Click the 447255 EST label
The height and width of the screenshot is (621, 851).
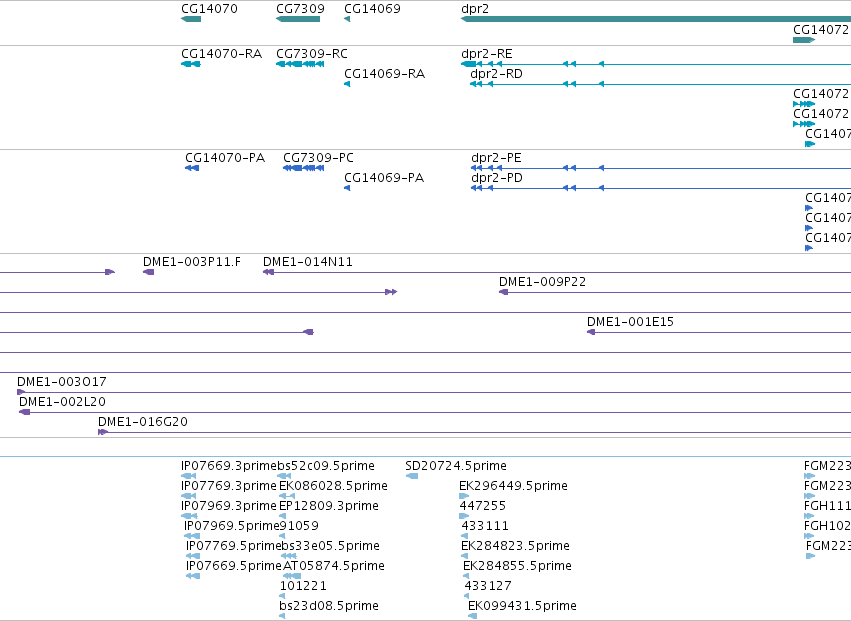coord(482,506)
